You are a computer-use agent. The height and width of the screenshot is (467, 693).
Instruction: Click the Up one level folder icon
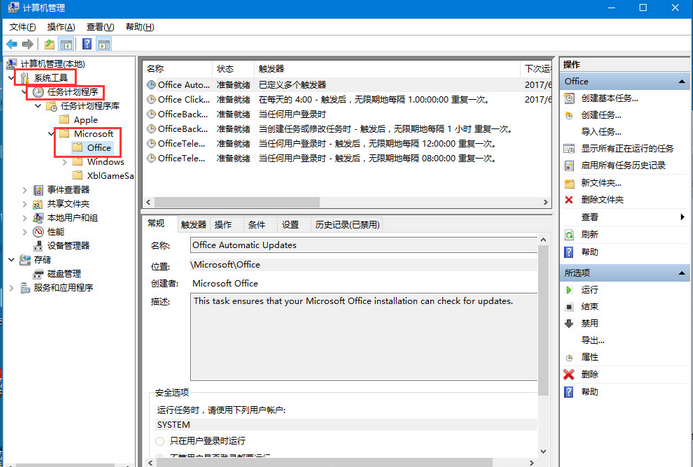tap(50, 44)
